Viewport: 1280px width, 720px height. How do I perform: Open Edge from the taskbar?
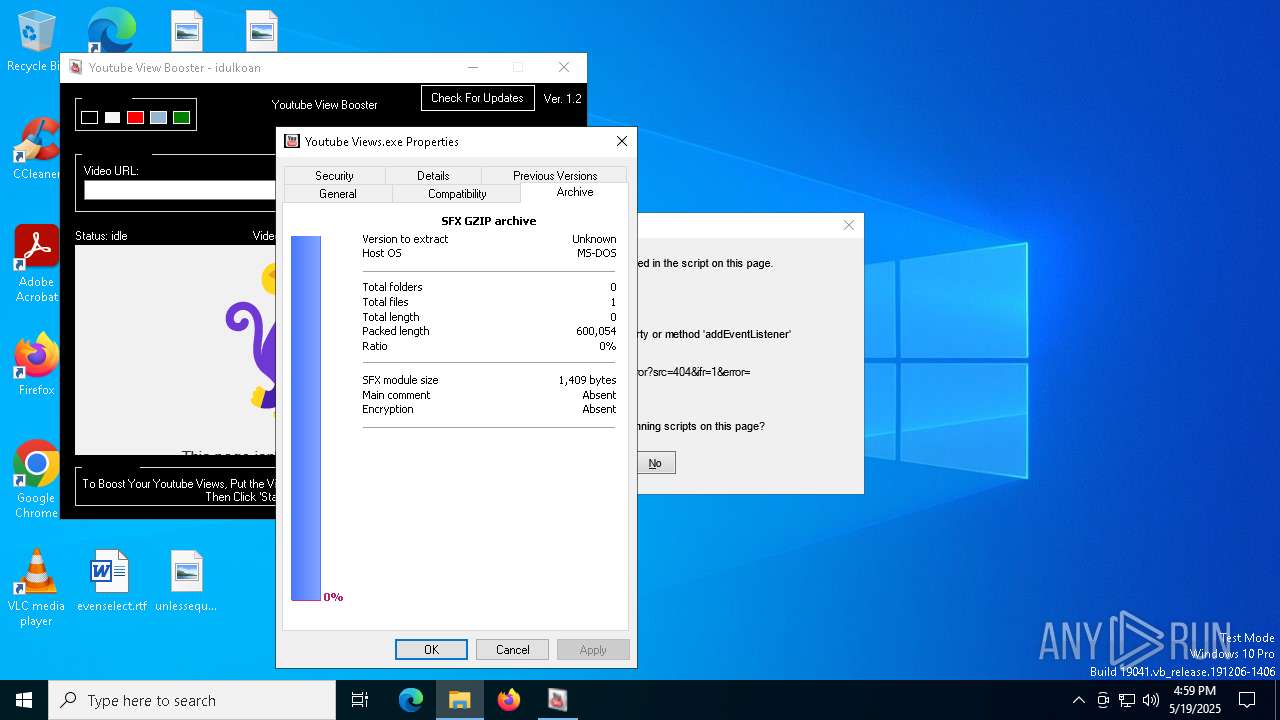[x=411, y=700]
